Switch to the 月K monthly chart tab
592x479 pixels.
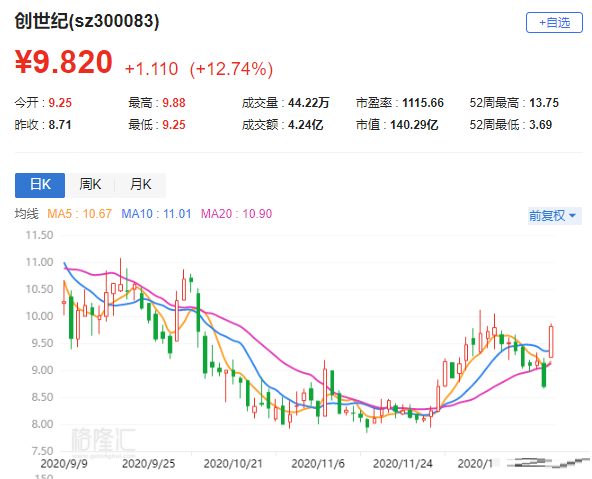point(140,185)
